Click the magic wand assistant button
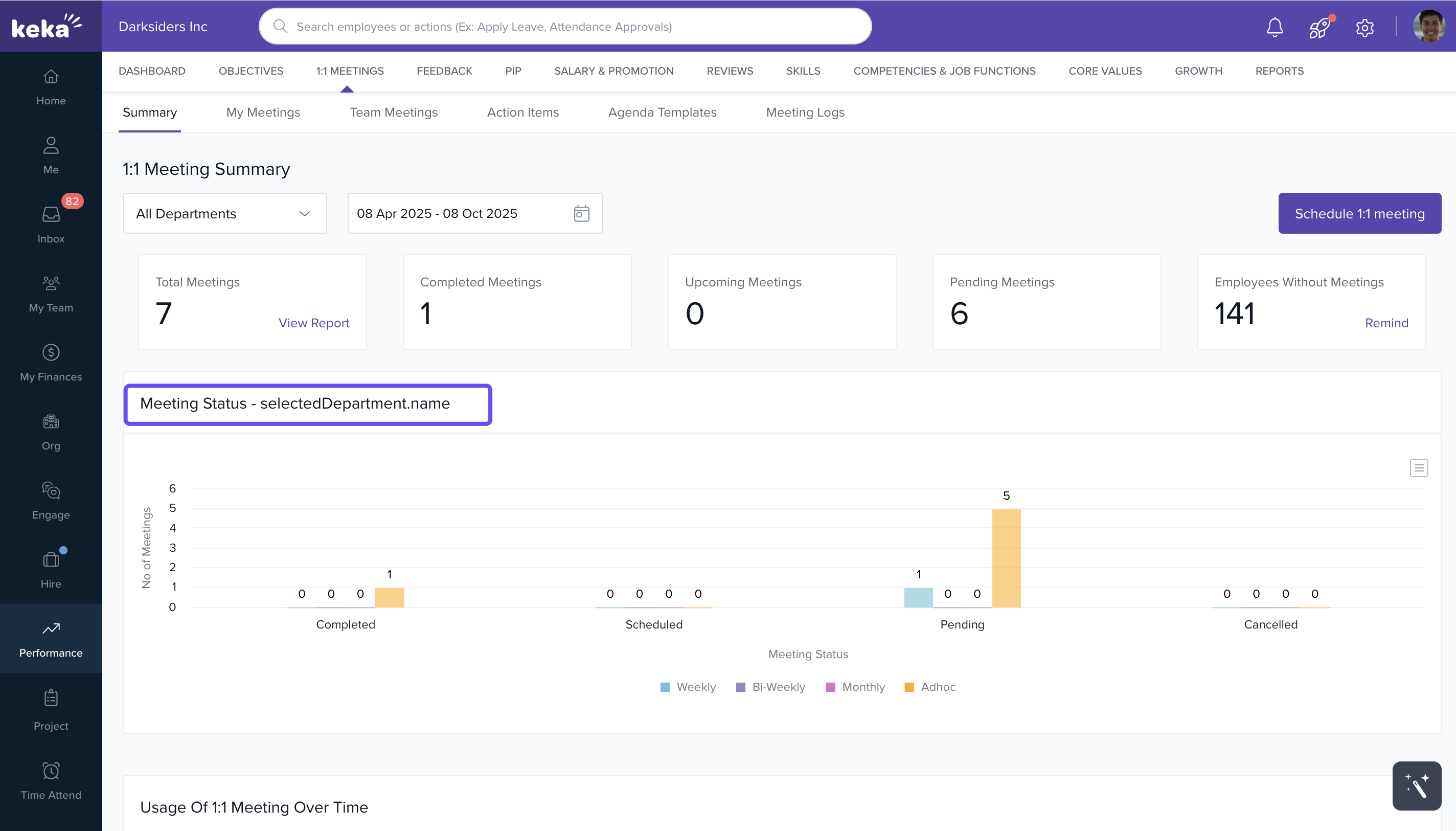The image size is (1456, 831). [1416, 785]
